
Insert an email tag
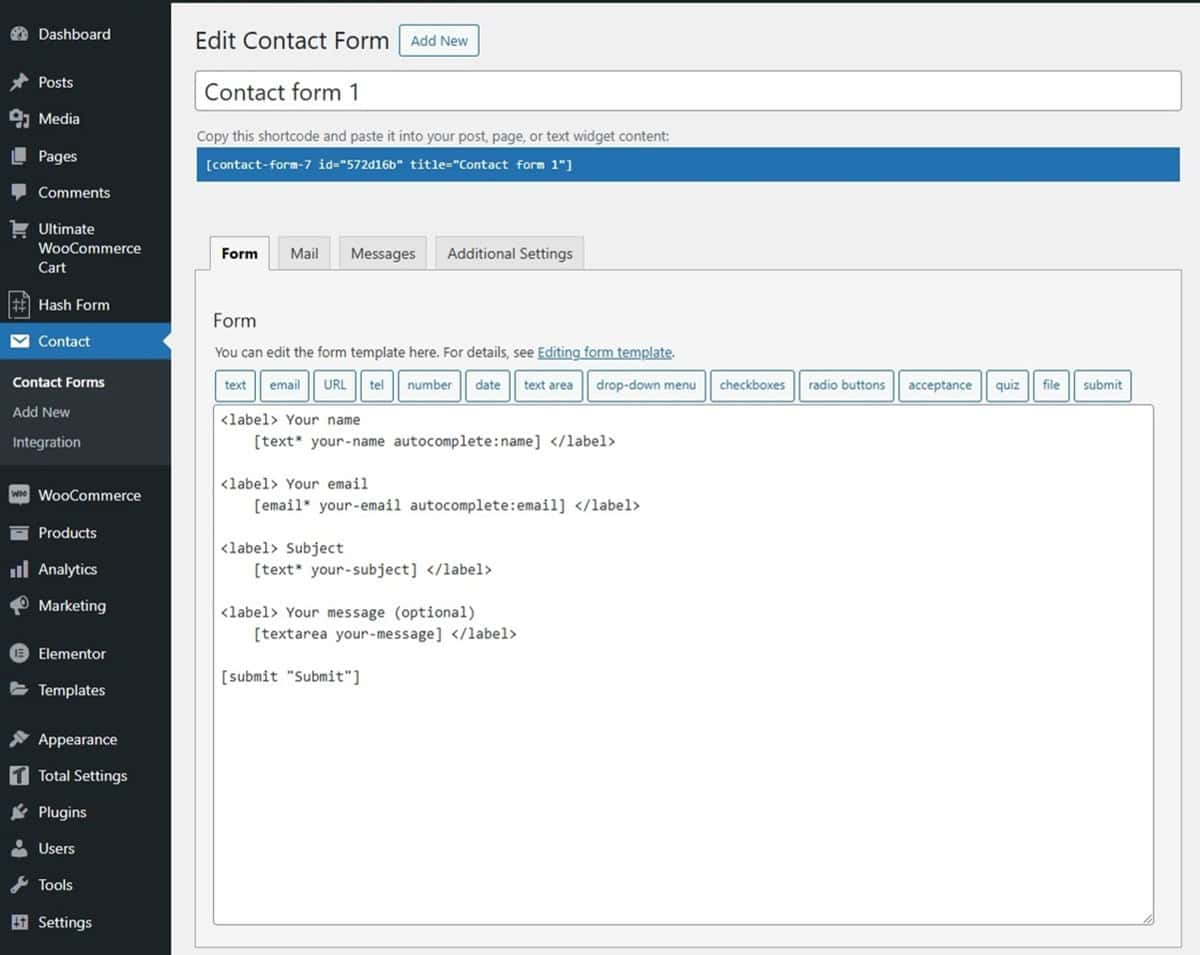click(285, 385)
